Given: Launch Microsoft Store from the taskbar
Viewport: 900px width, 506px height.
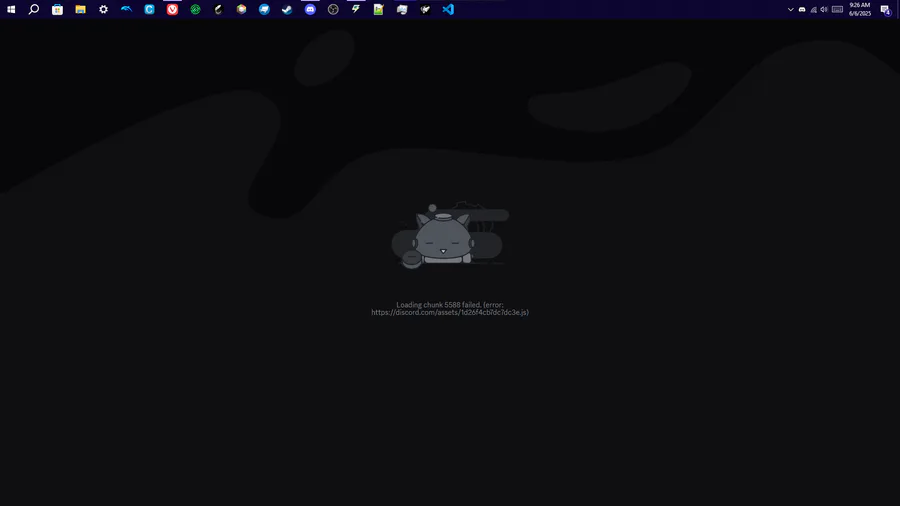Looking at the screenshot, I should (x=57, y=9).
